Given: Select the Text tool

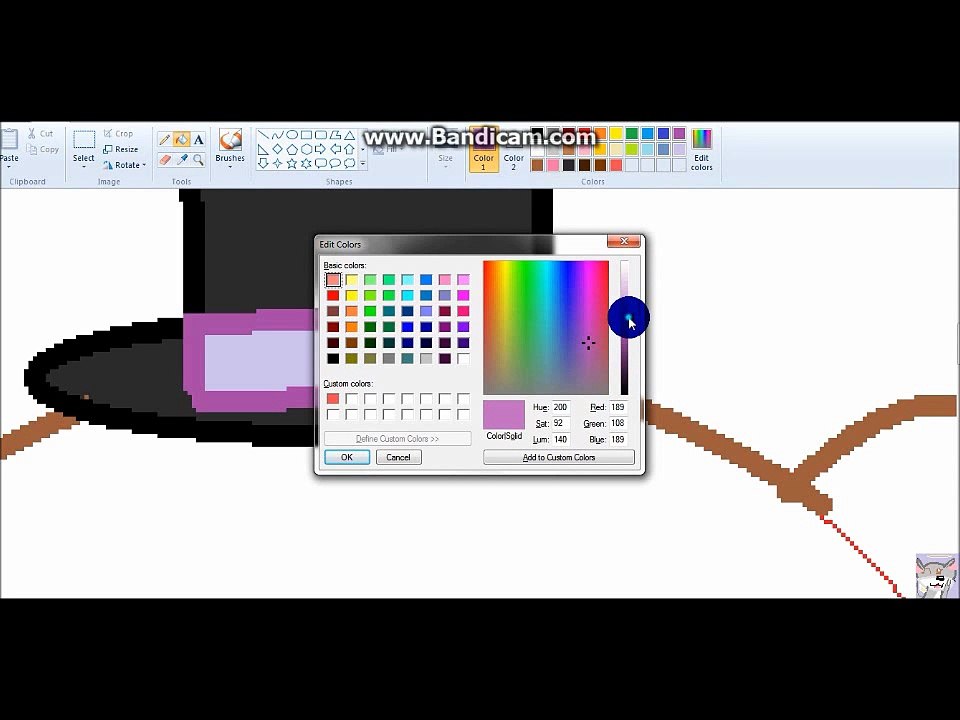Looking at the screenshot, I should tap(198, 140).
